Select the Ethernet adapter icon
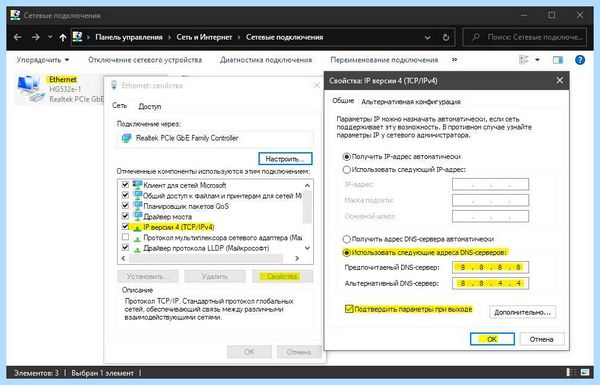600x385 pixels. coord(30,89)
